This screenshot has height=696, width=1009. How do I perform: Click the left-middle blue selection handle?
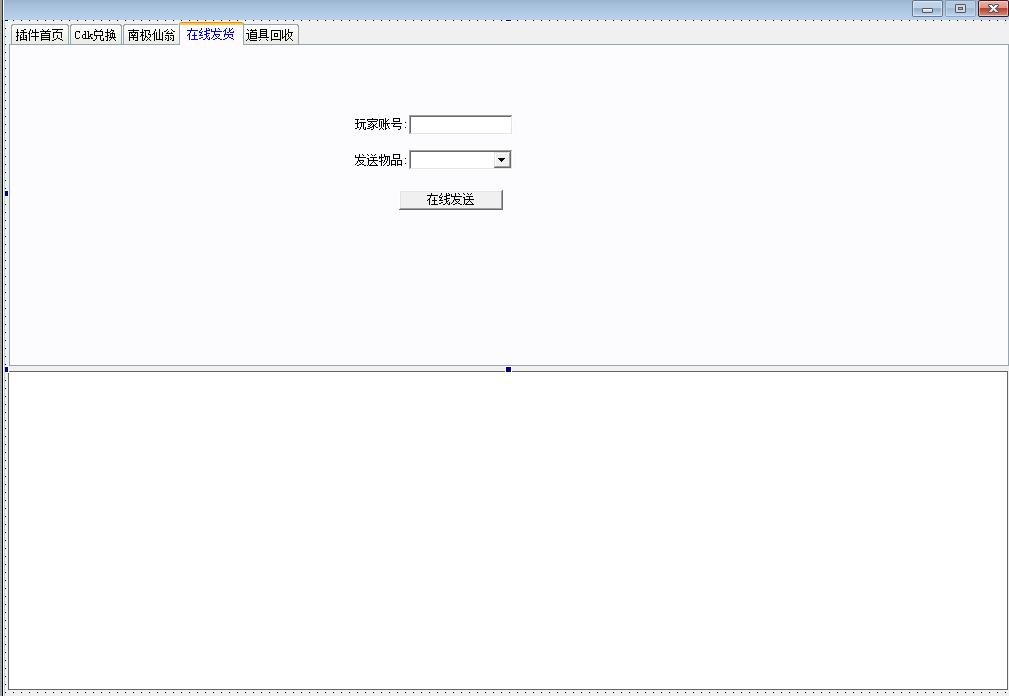(x=6, y=193)
